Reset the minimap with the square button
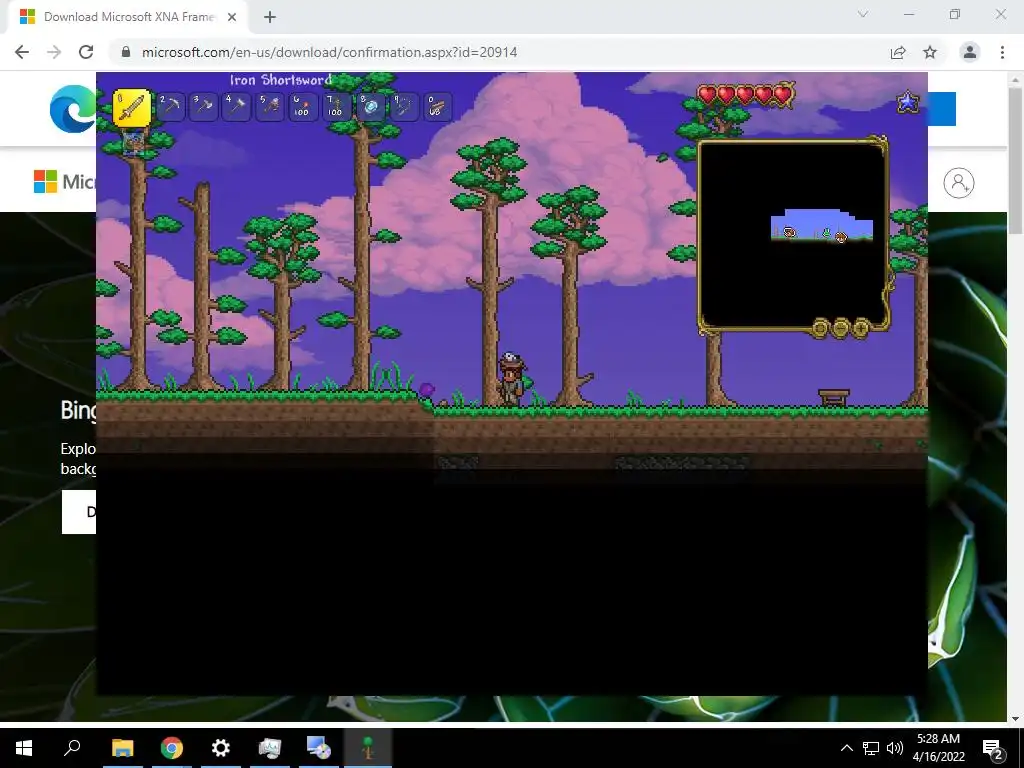Screen dimensions: 1024x768 click(x=820, y=327)
